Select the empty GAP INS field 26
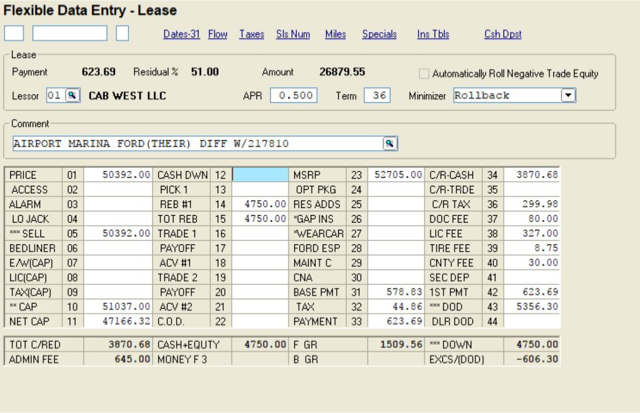The image size is (640, 413). coord(396,219)
